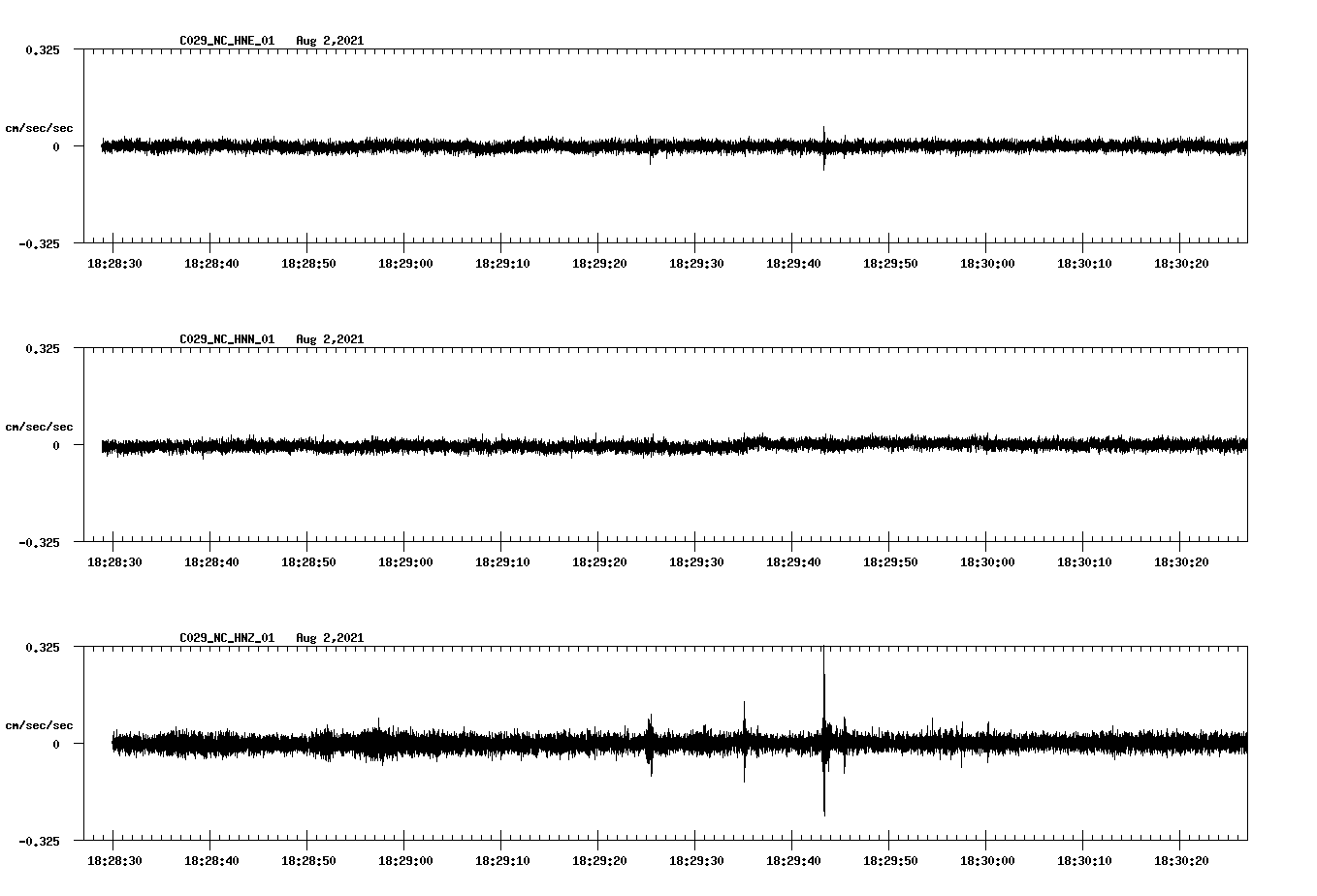Click the 18:28:40 time label under the HNZ plot
This screenshot has width=1317, height=896.
(x=211, y=861)
